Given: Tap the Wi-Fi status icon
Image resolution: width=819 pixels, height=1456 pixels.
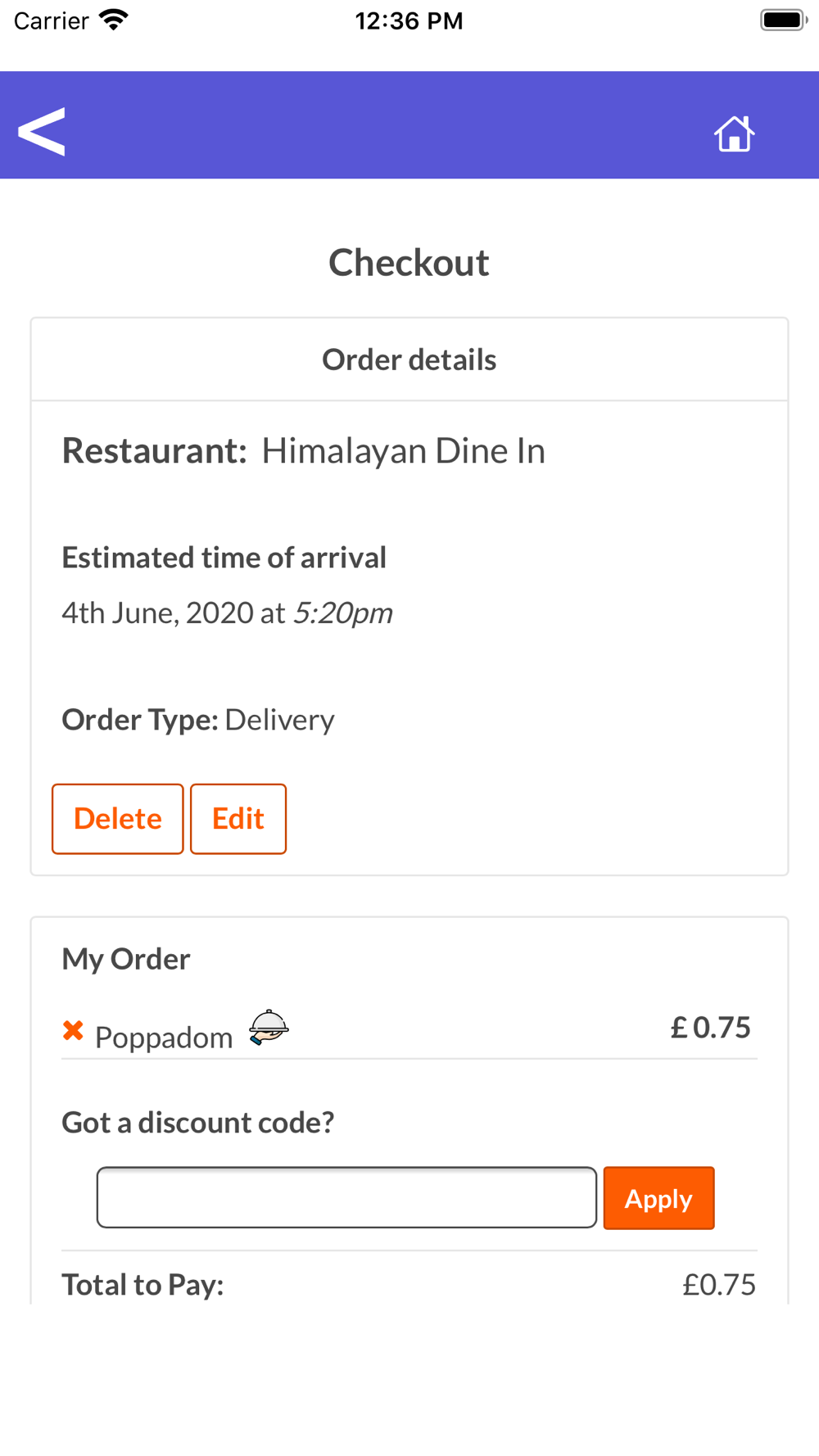Looking at the screenshot, I should click(x=114, y=20).
